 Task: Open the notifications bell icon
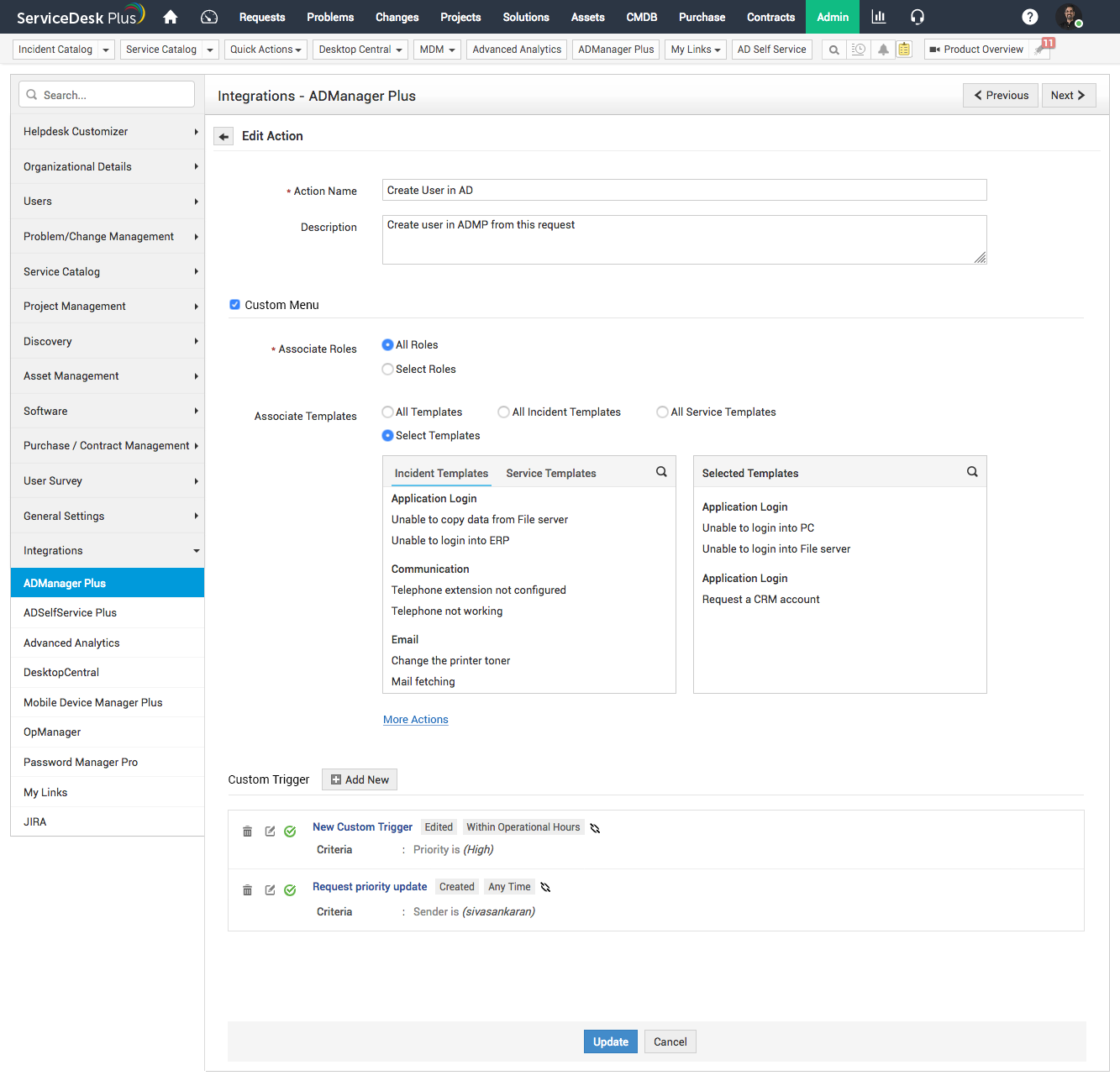(883, 50)
